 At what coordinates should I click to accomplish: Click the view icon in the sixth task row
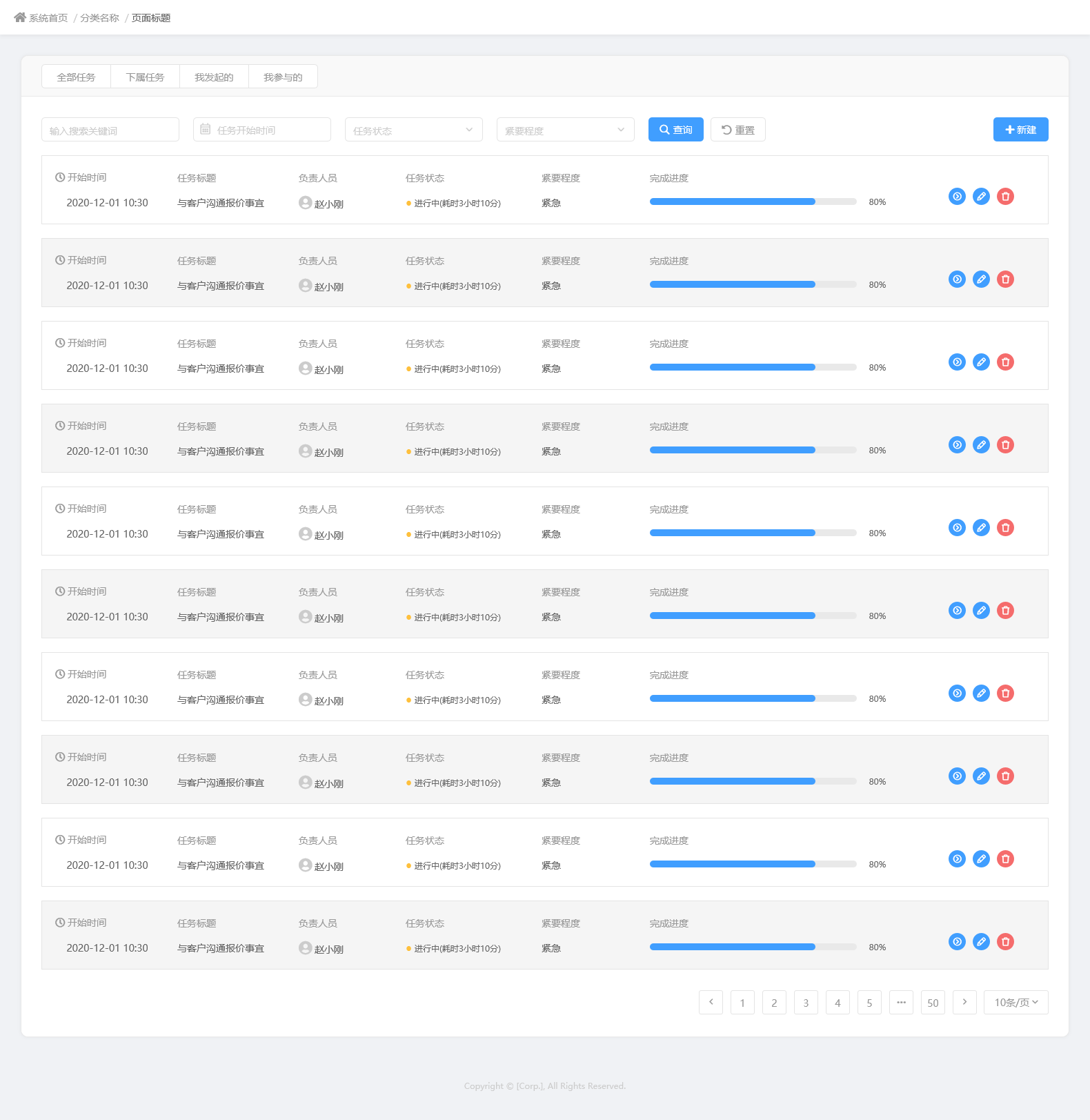click(x=957, y=611)
